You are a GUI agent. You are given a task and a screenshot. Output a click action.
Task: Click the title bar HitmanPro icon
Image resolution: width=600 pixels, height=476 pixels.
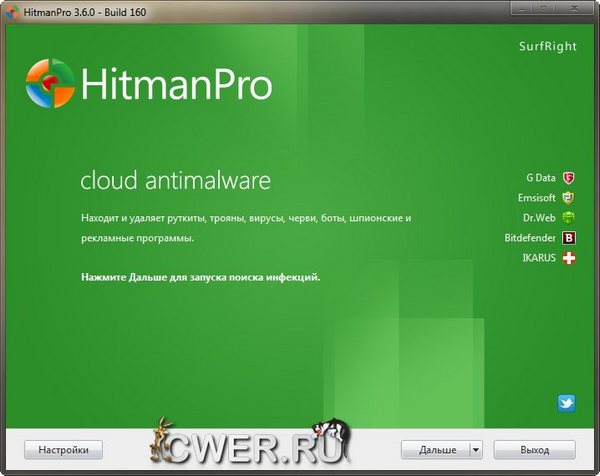tap(12, 12)
